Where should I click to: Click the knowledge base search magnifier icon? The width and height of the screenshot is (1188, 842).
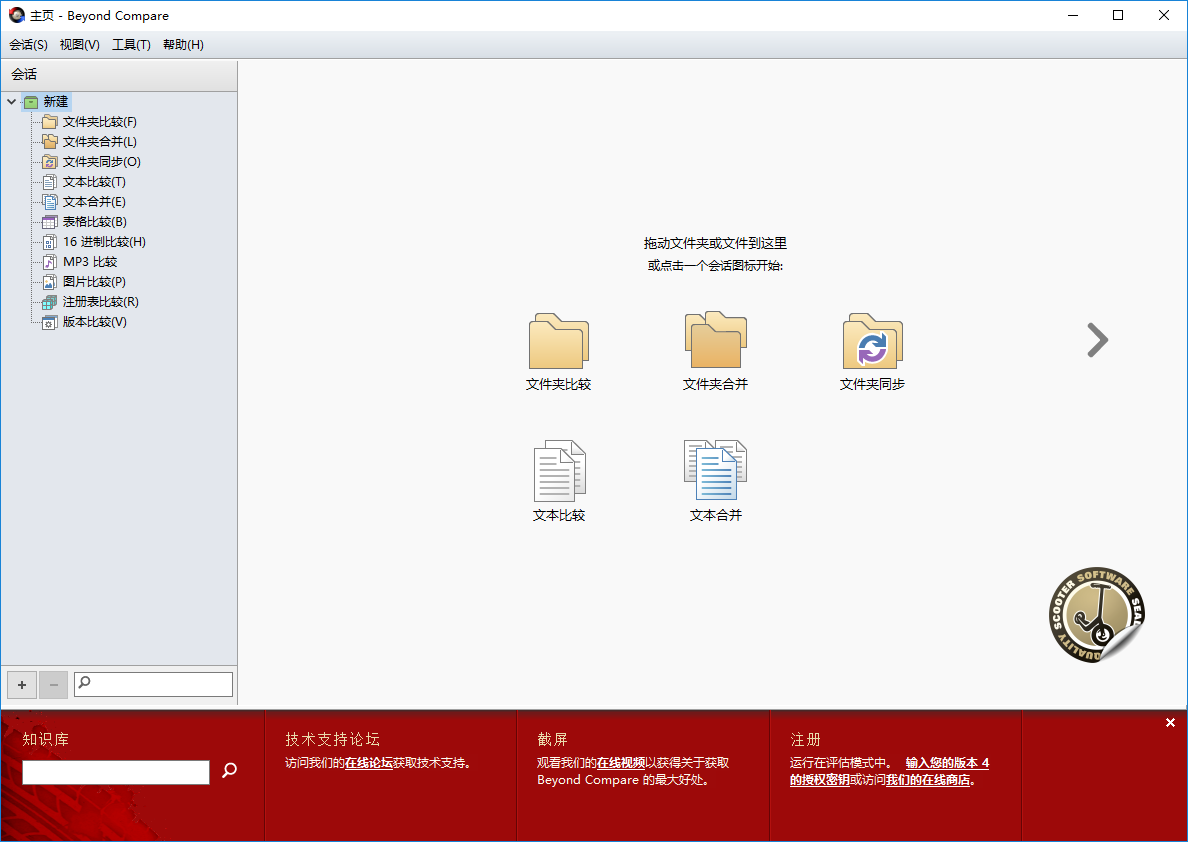[x=229, y=770]
